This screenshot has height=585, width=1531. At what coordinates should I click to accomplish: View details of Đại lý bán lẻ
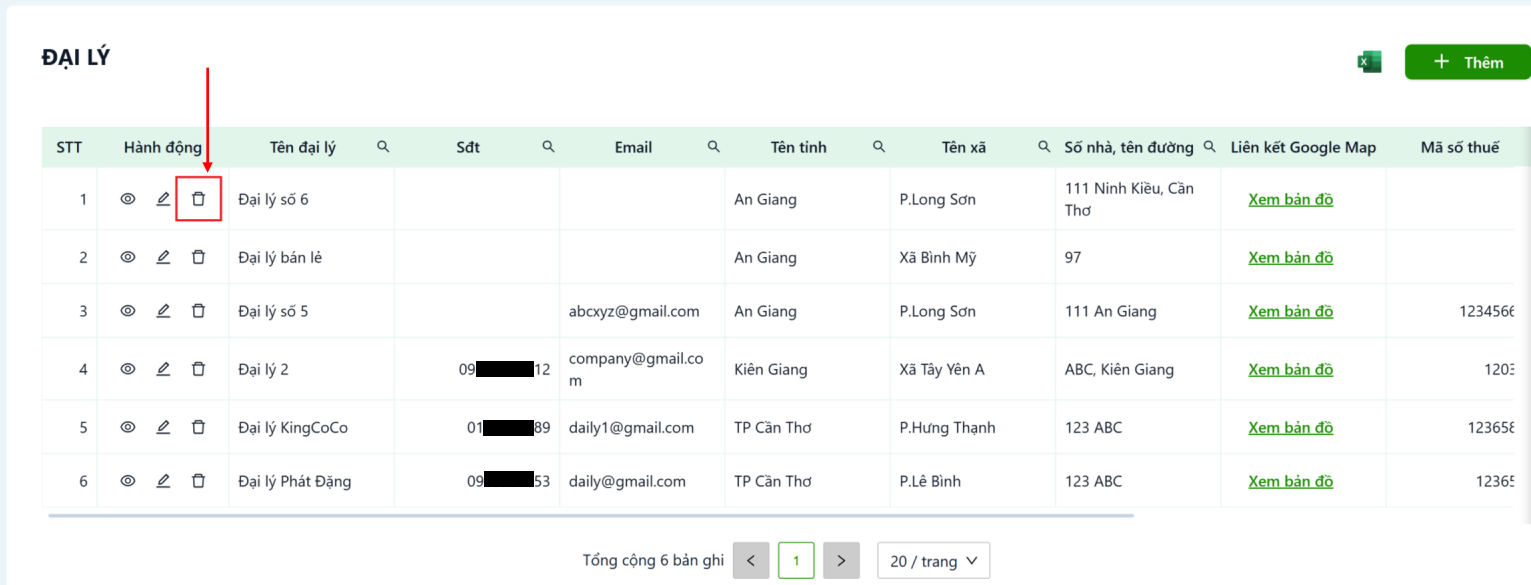tap(128, 257)
